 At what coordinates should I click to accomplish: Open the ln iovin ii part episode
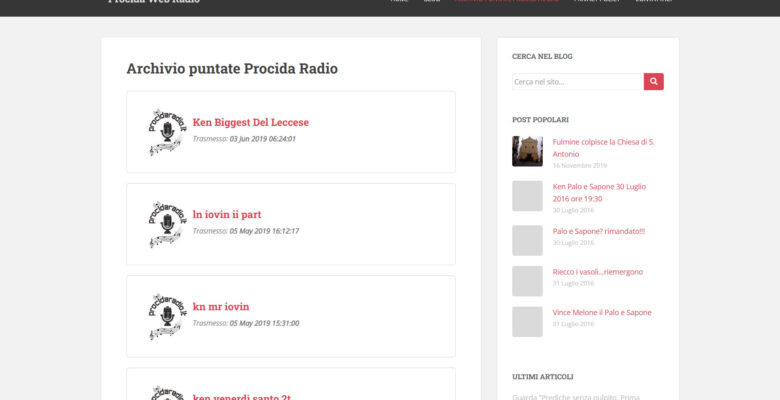(x=227, y=215)
